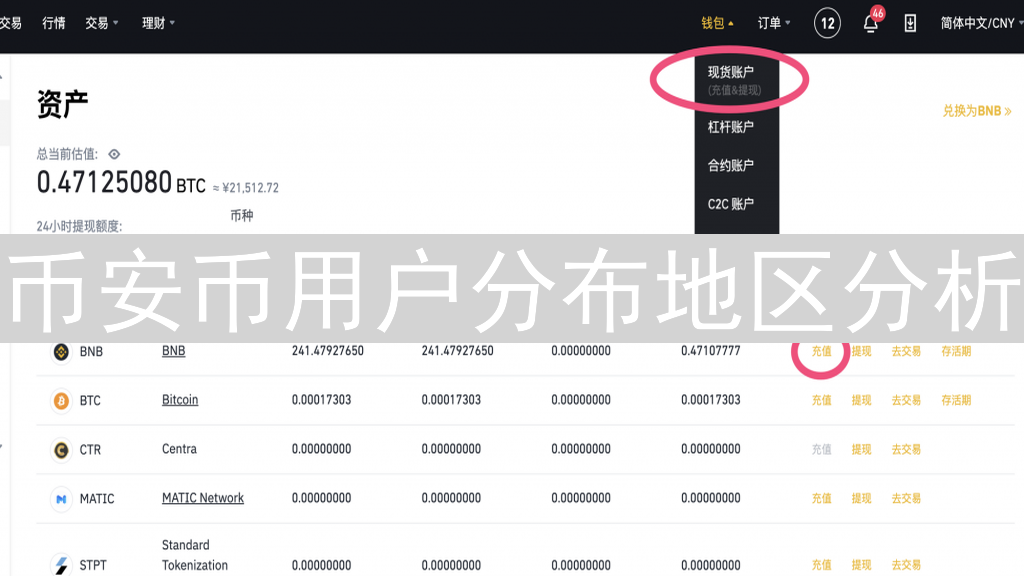Viewport: 1024px width, 576px height.
Task: Click the 兑换为BNB link
Action: tap(977, 111)
